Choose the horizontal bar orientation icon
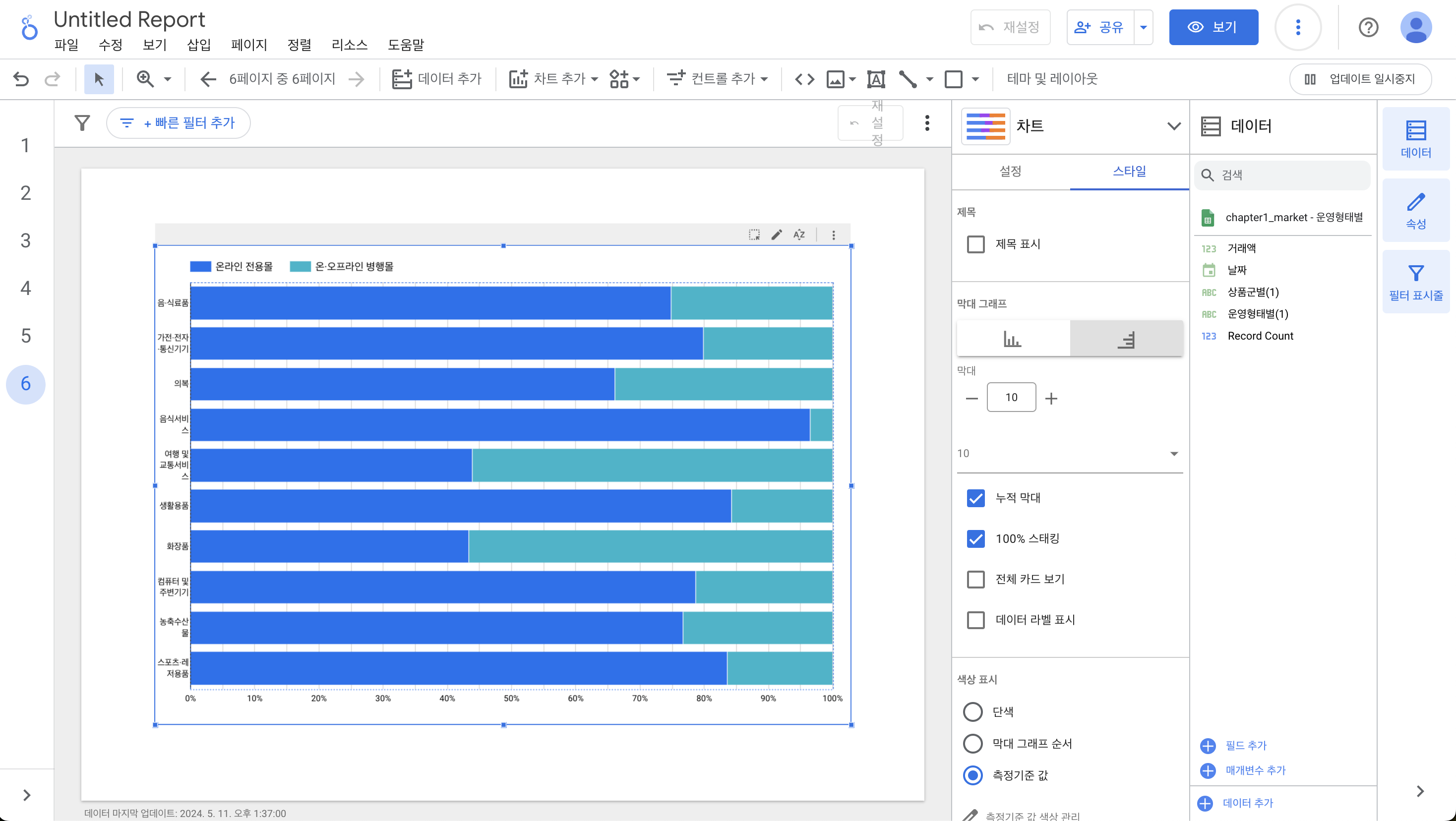The height and width of the screenshot is (821, 1456). click(1126, 339)
